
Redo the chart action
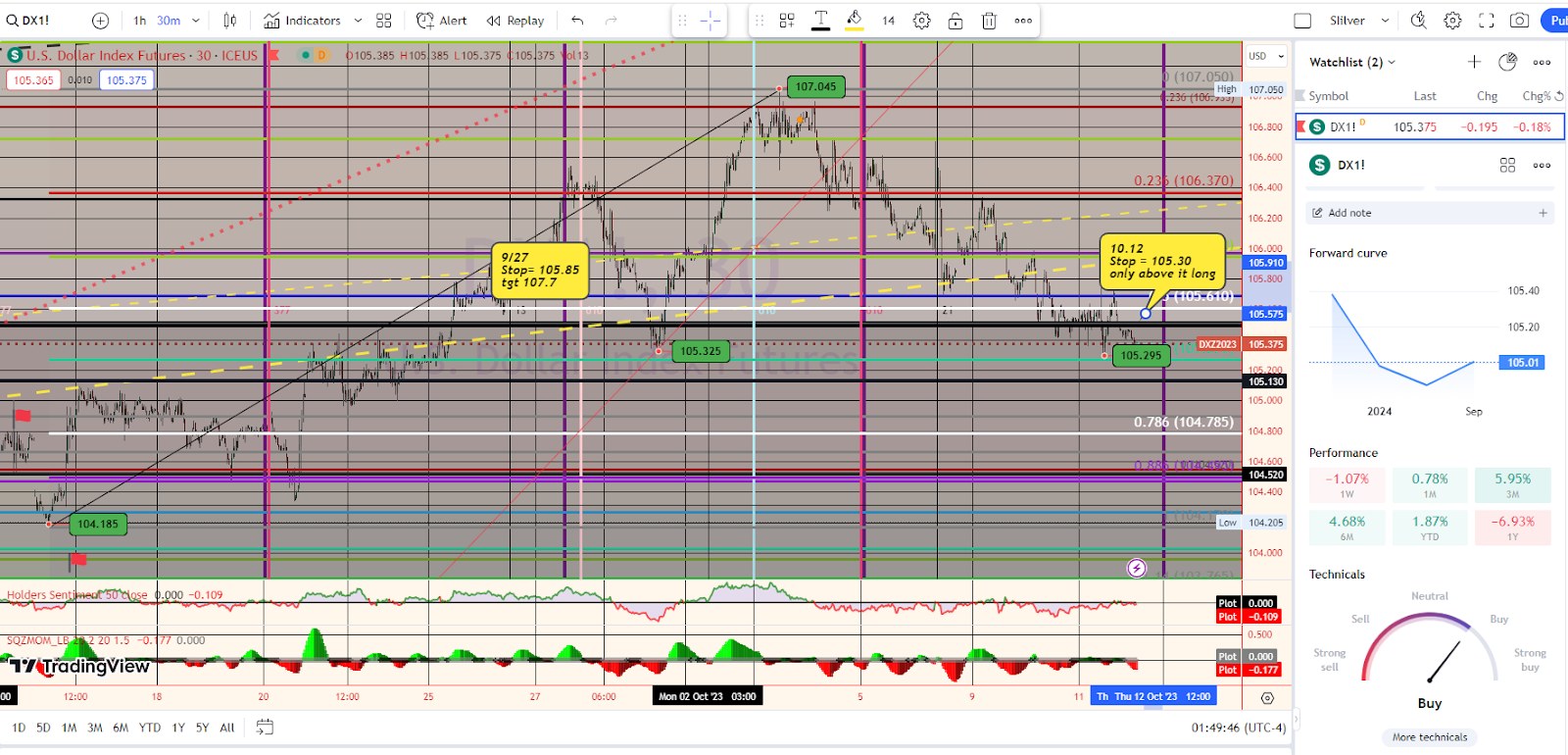pyautogui.click(x=612, y=21)
